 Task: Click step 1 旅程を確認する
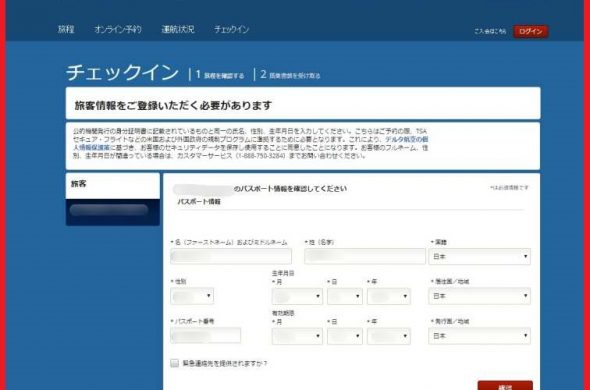pos(220,75)
